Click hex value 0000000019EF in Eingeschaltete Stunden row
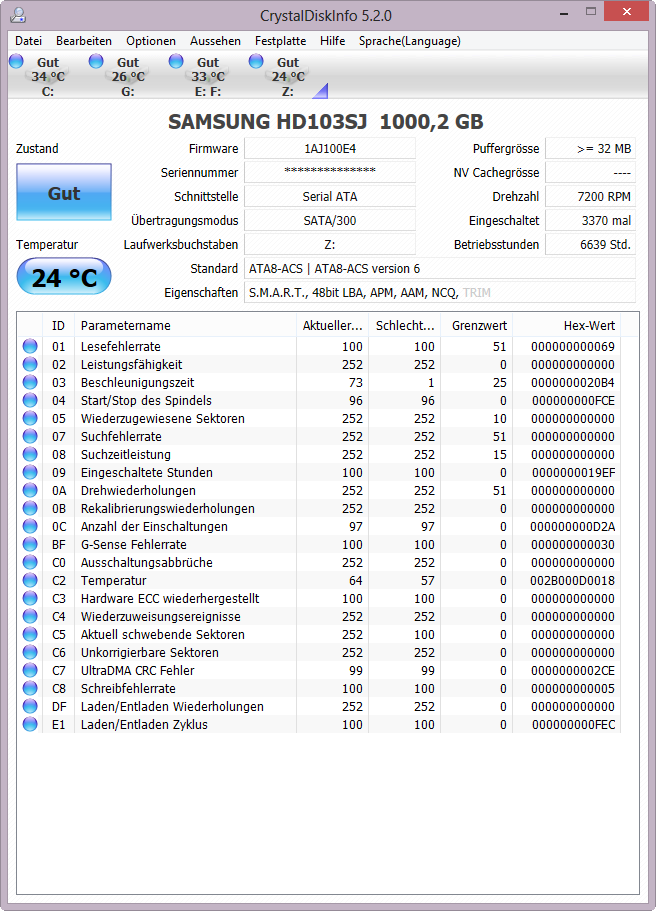The width and height of the screenshot is (656, 911). 573,472
